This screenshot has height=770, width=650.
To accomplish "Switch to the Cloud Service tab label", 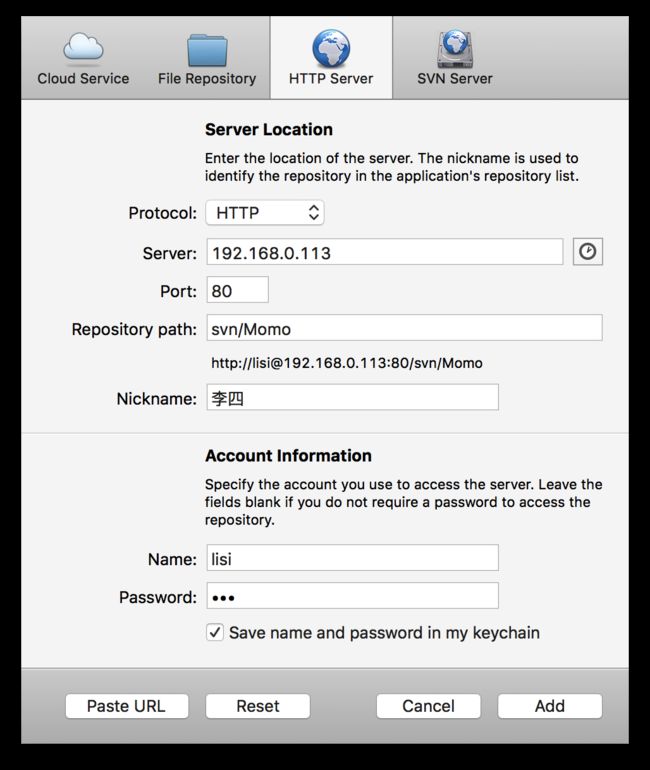I will [83, 79].
